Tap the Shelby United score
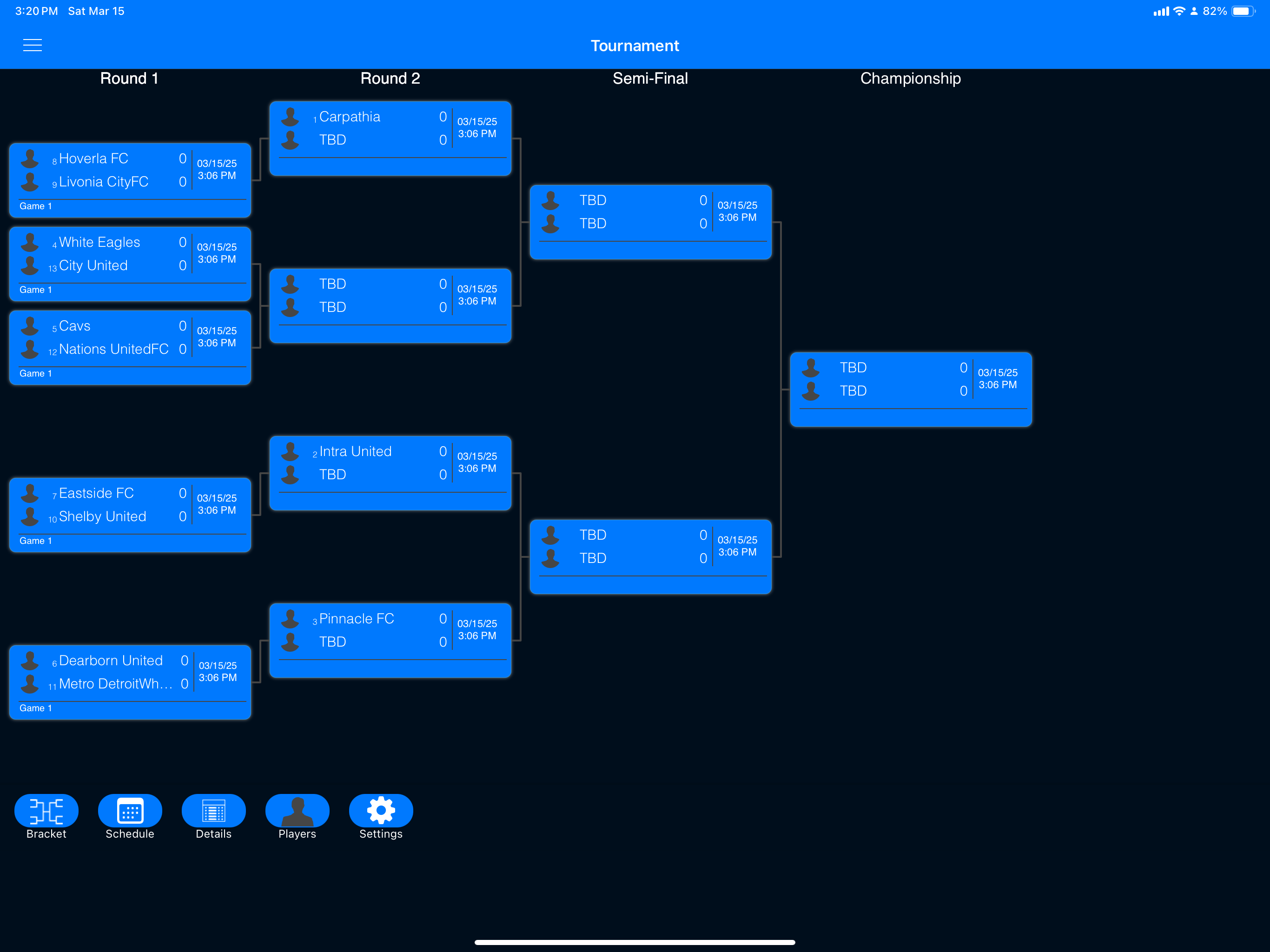The height and width of the screenshot is (952, 1270). click(183, 516)
